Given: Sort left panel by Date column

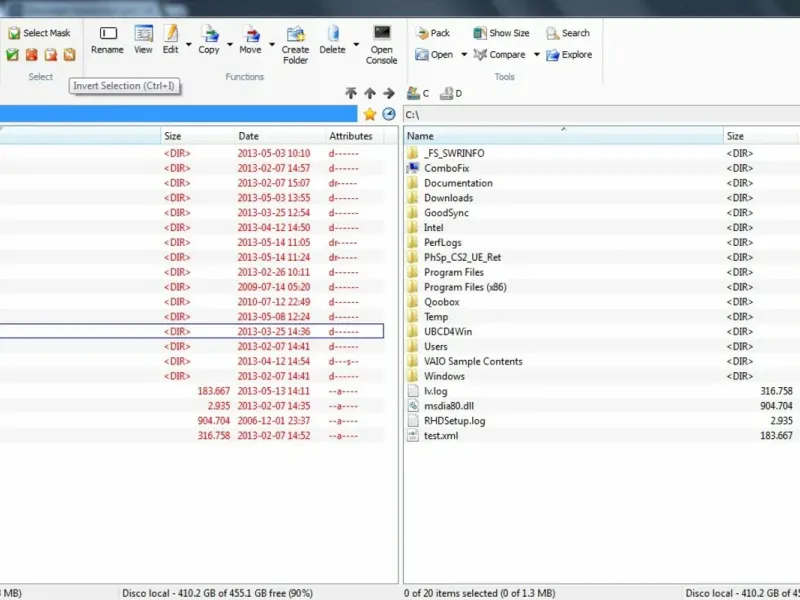Looking at the screenshot, I should tap(280, 136).
